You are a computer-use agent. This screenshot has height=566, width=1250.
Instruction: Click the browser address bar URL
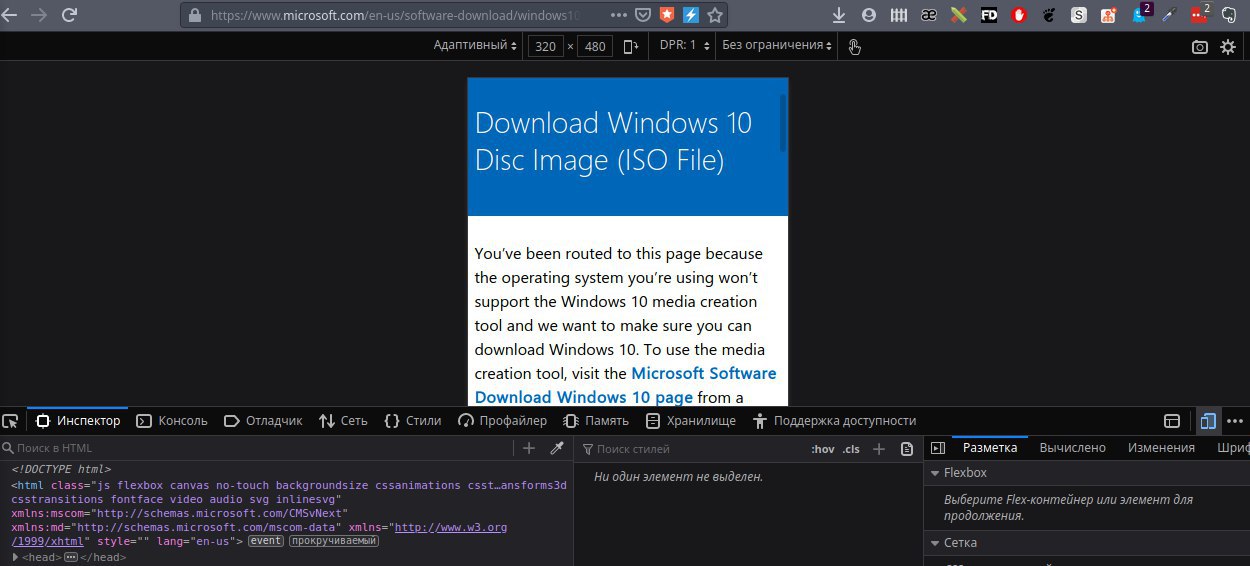(x=396, y=15)
